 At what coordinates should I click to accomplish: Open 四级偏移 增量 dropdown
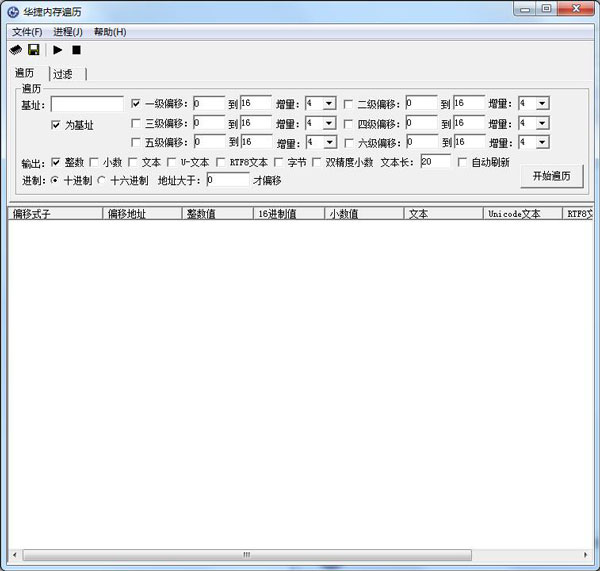point(542,123)
